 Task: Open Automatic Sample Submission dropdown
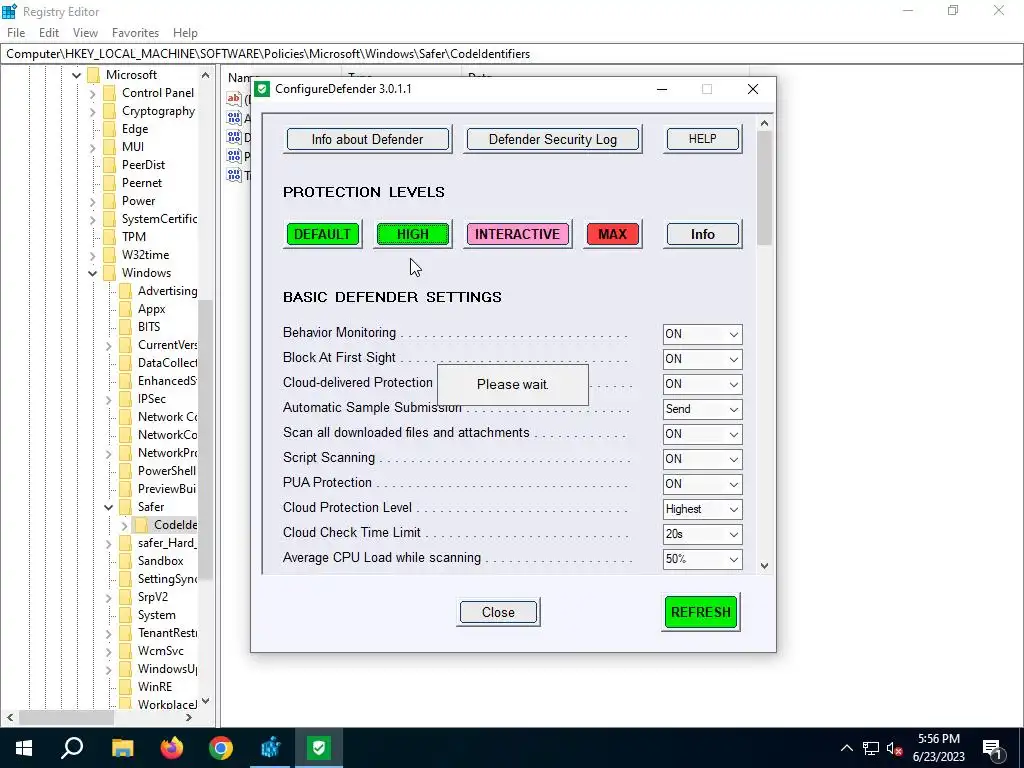(x=702, y=409)
